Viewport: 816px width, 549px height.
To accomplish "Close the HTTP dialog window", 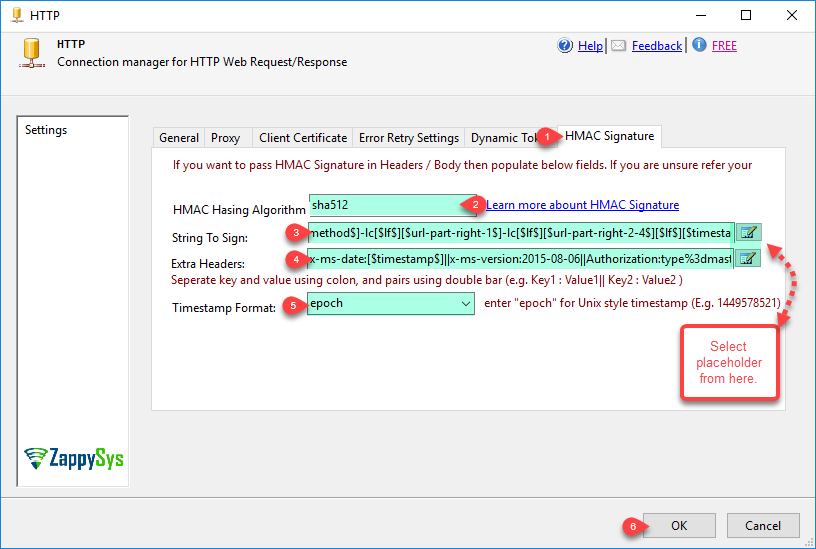I will [x=792, y=15].
